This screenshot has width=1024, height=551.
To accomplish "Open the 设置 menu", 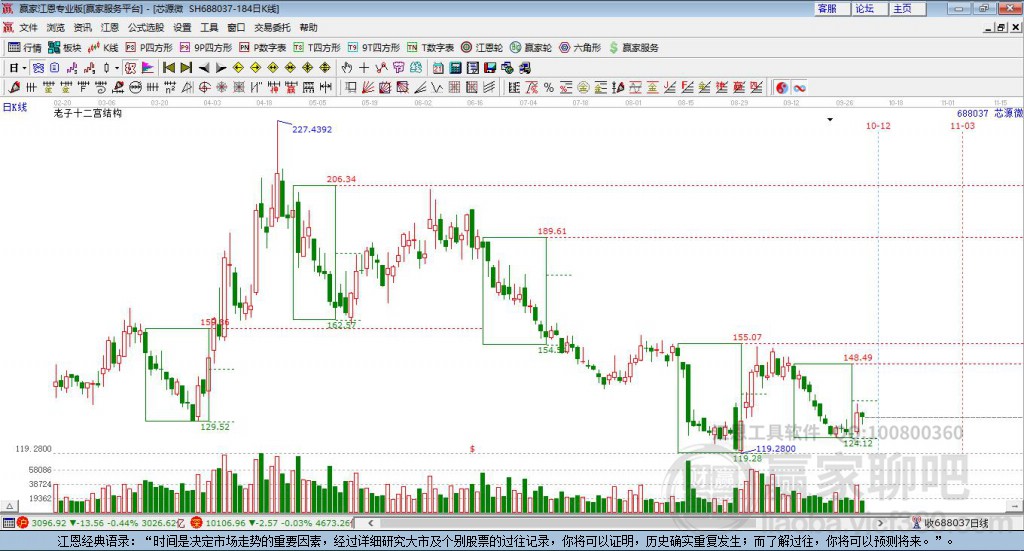I will click(182, 27).
